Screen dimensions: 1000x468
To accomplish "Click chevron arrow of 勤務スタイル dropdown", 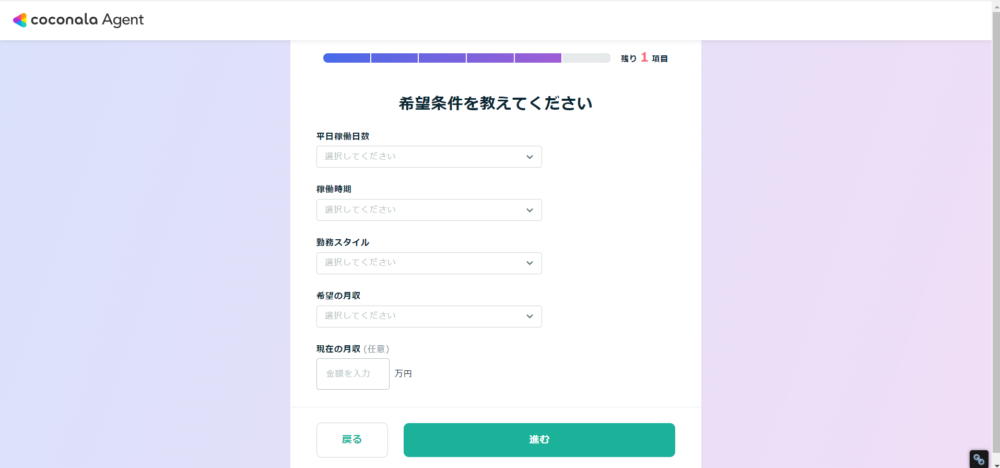I will click(529, 263).
